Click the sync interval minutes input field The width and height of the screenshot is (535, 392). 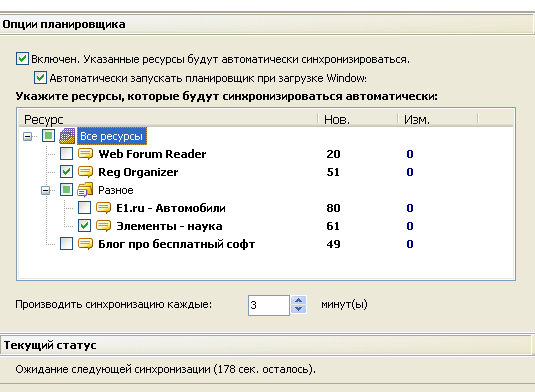coord(269,305)
